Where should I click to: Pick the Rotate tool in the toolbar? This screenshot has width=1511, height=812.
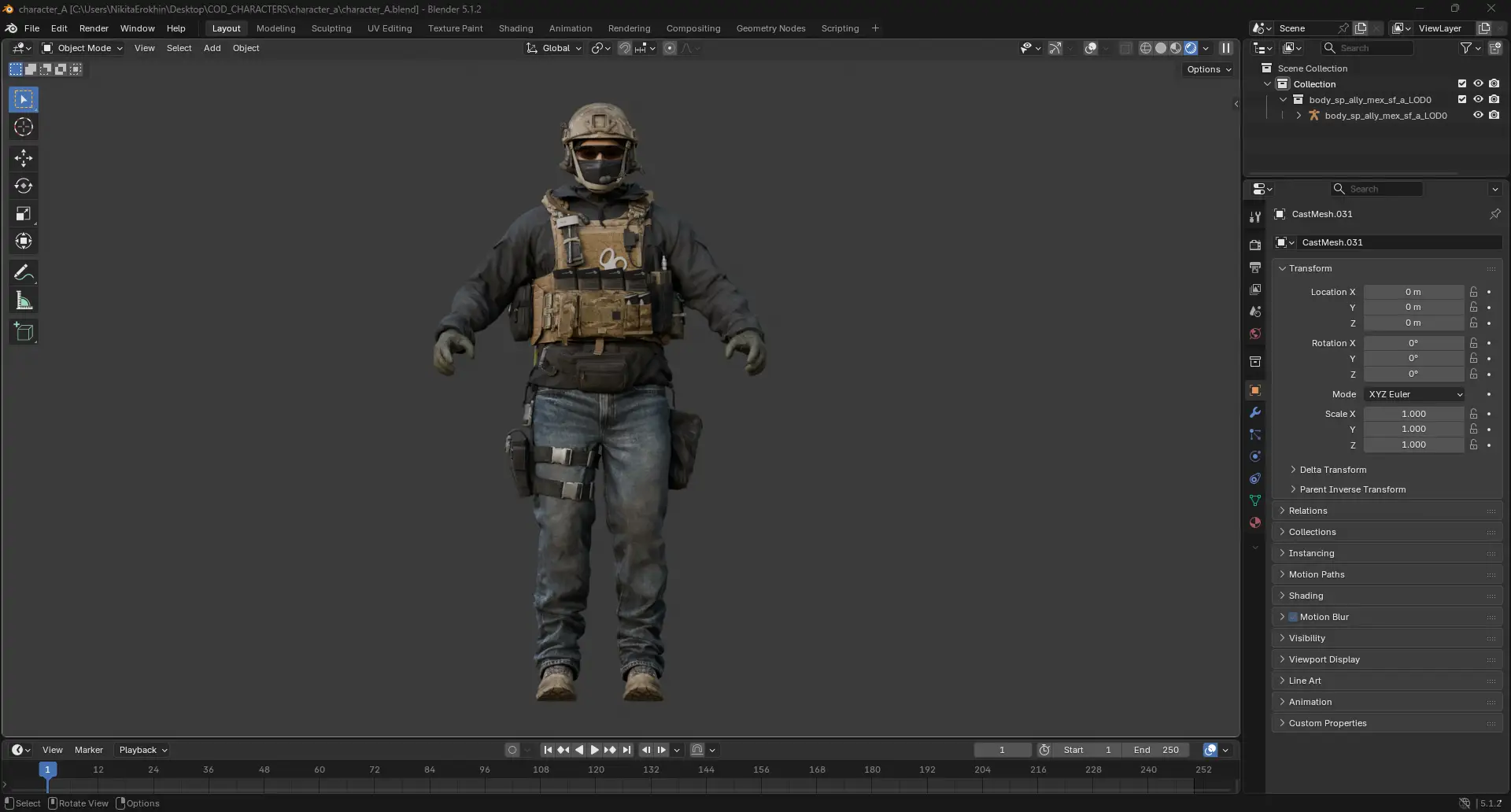[24, 186]
